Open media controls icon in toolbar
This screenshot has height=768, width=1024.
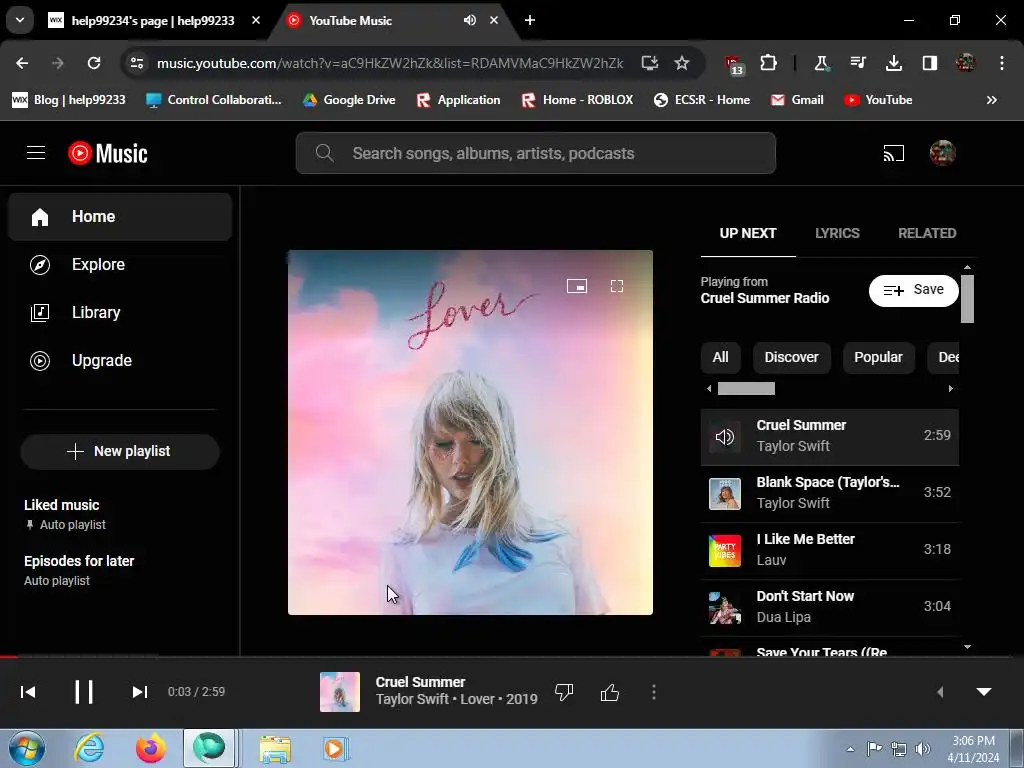[857, 63]
